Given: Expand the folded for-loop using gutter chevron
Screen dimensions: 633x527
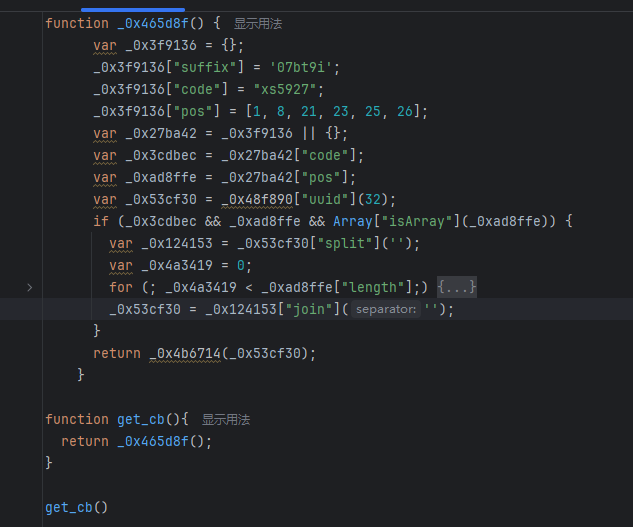Looking at the screenshot, I should pos(29,288).
